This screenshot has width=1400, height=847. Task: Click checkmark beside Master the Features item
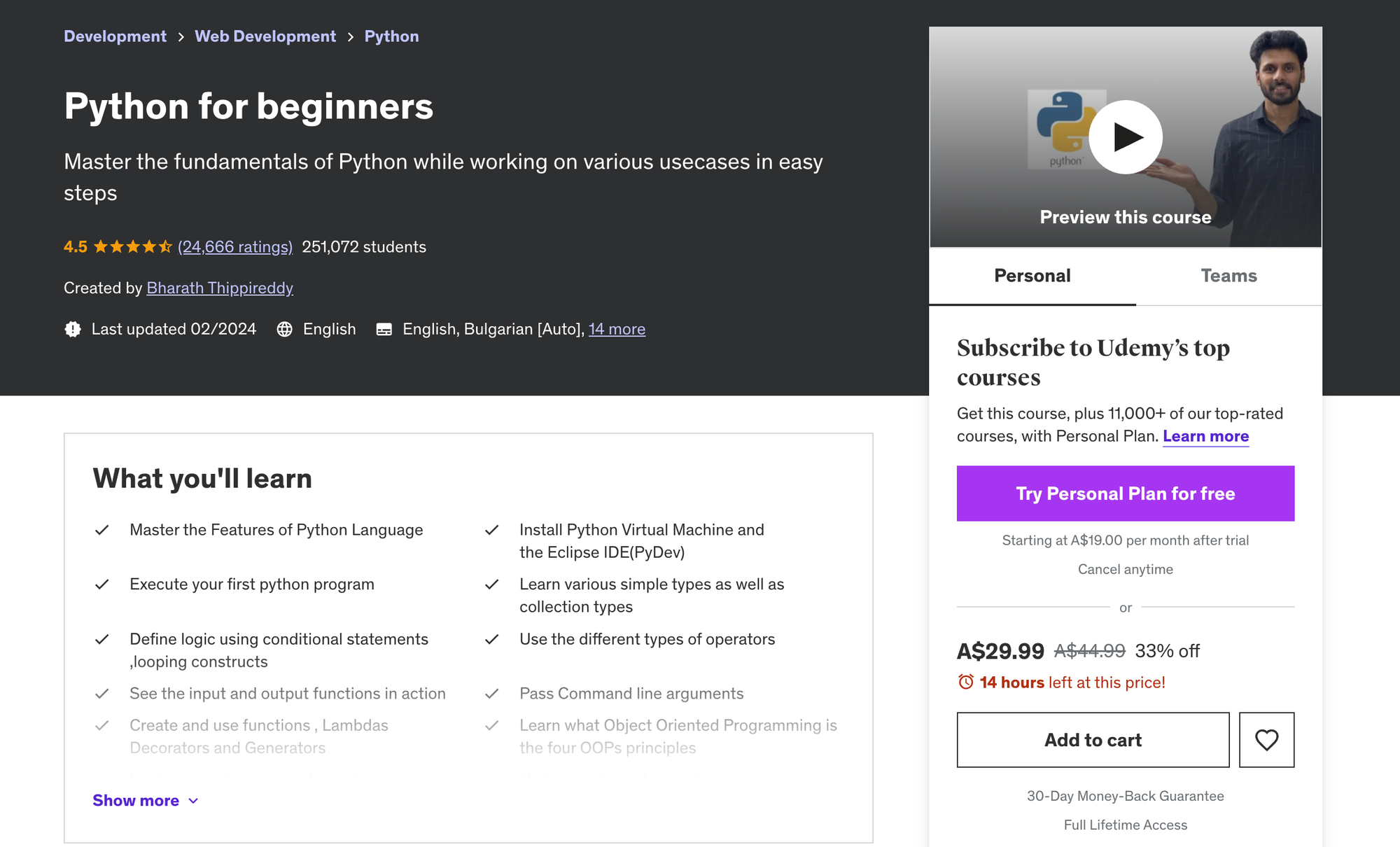click(102, 530)
